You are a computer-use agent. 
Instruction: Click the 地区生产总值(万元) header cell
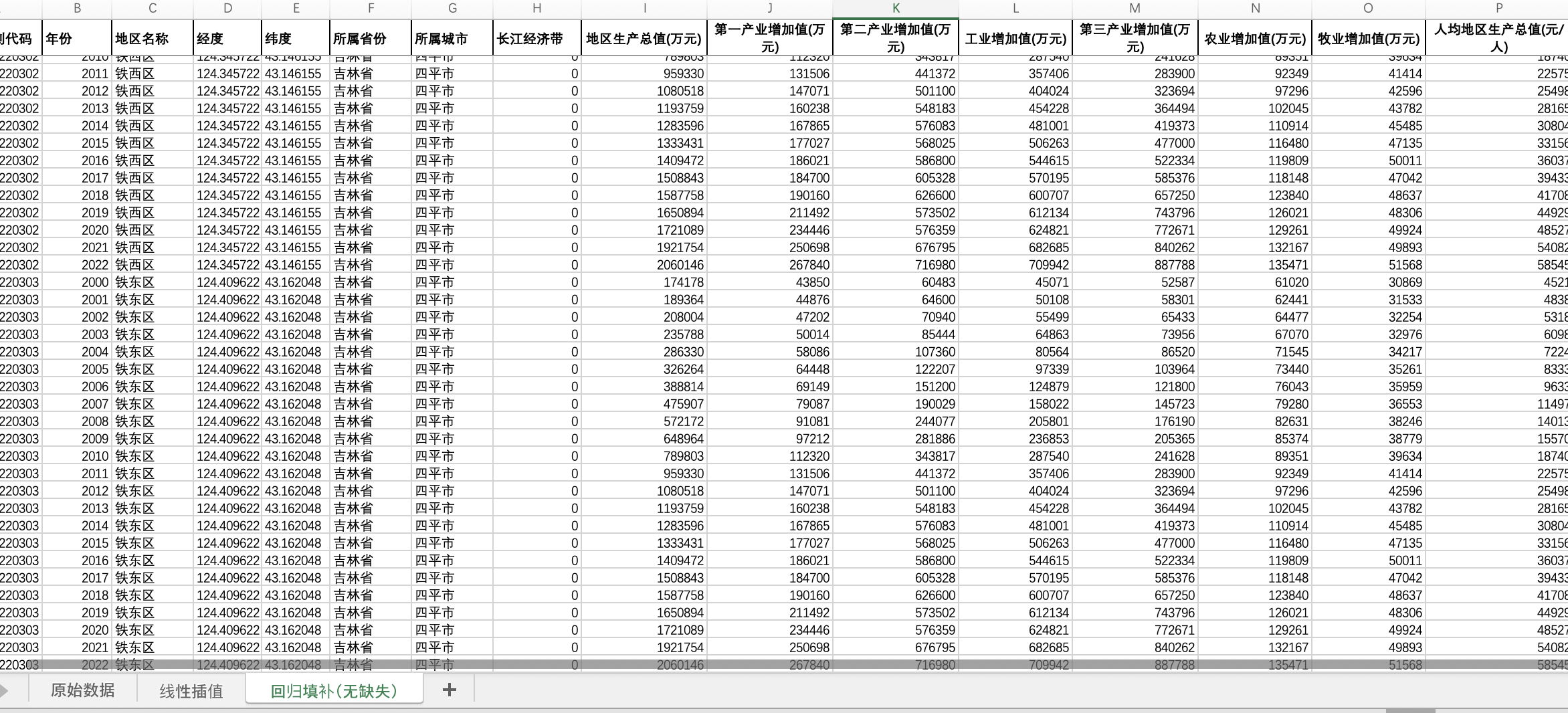644,38
